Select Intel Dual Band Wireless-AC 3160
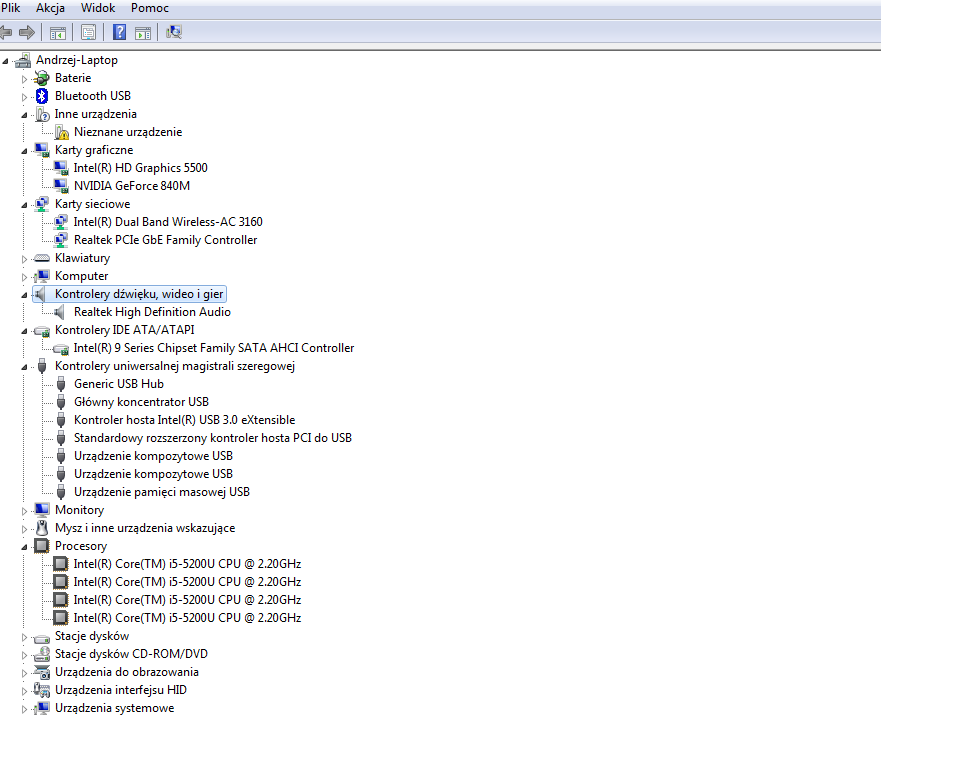 click(168, 222)
